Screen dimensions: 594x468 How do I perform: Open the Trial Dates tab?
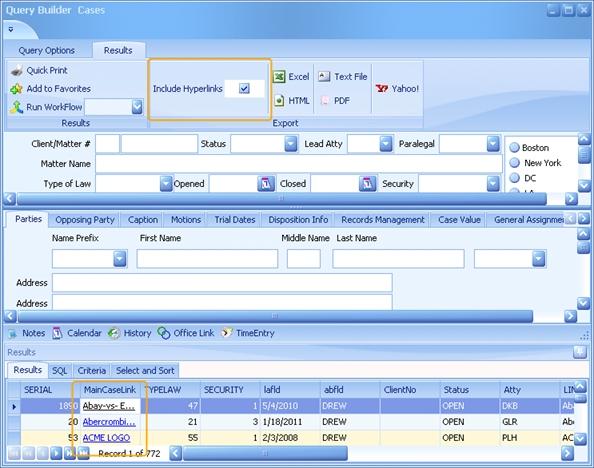pos(235,220)
